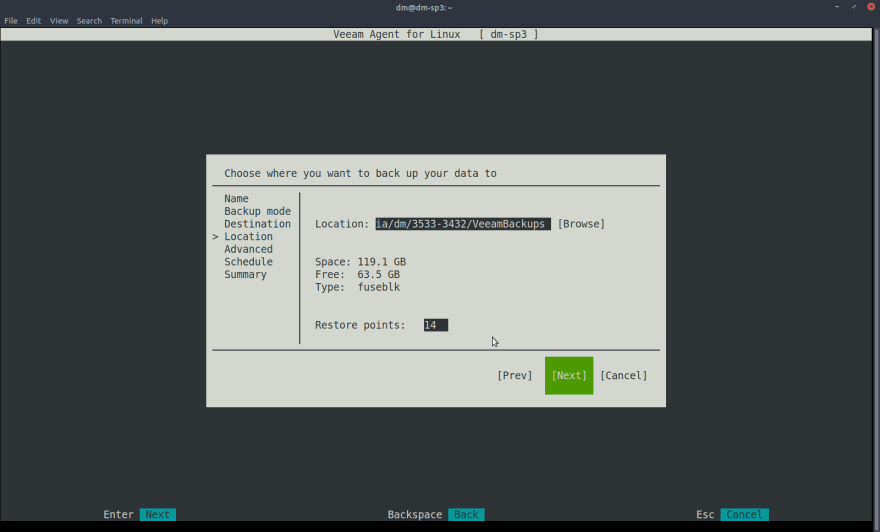Click the [Cancel] button in the dialog
Screen dimensions: 880x532
point(624,375)
